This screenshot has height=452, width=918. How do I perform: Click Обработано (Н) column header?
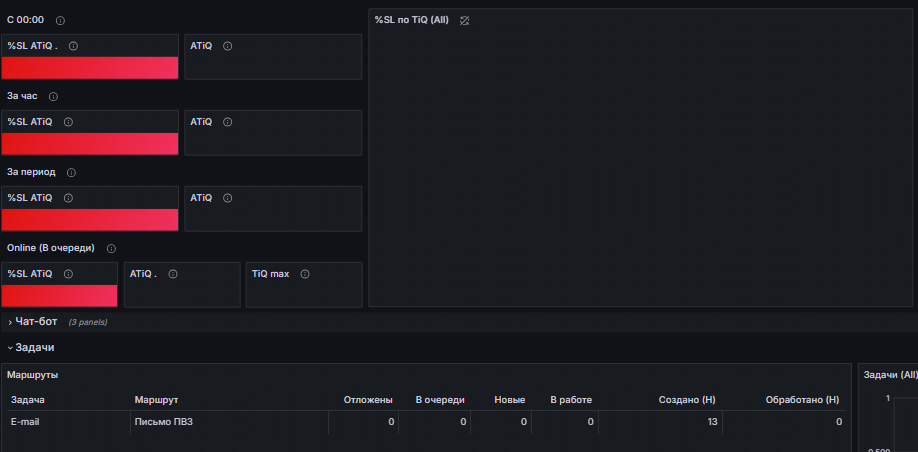pos(801,400)
